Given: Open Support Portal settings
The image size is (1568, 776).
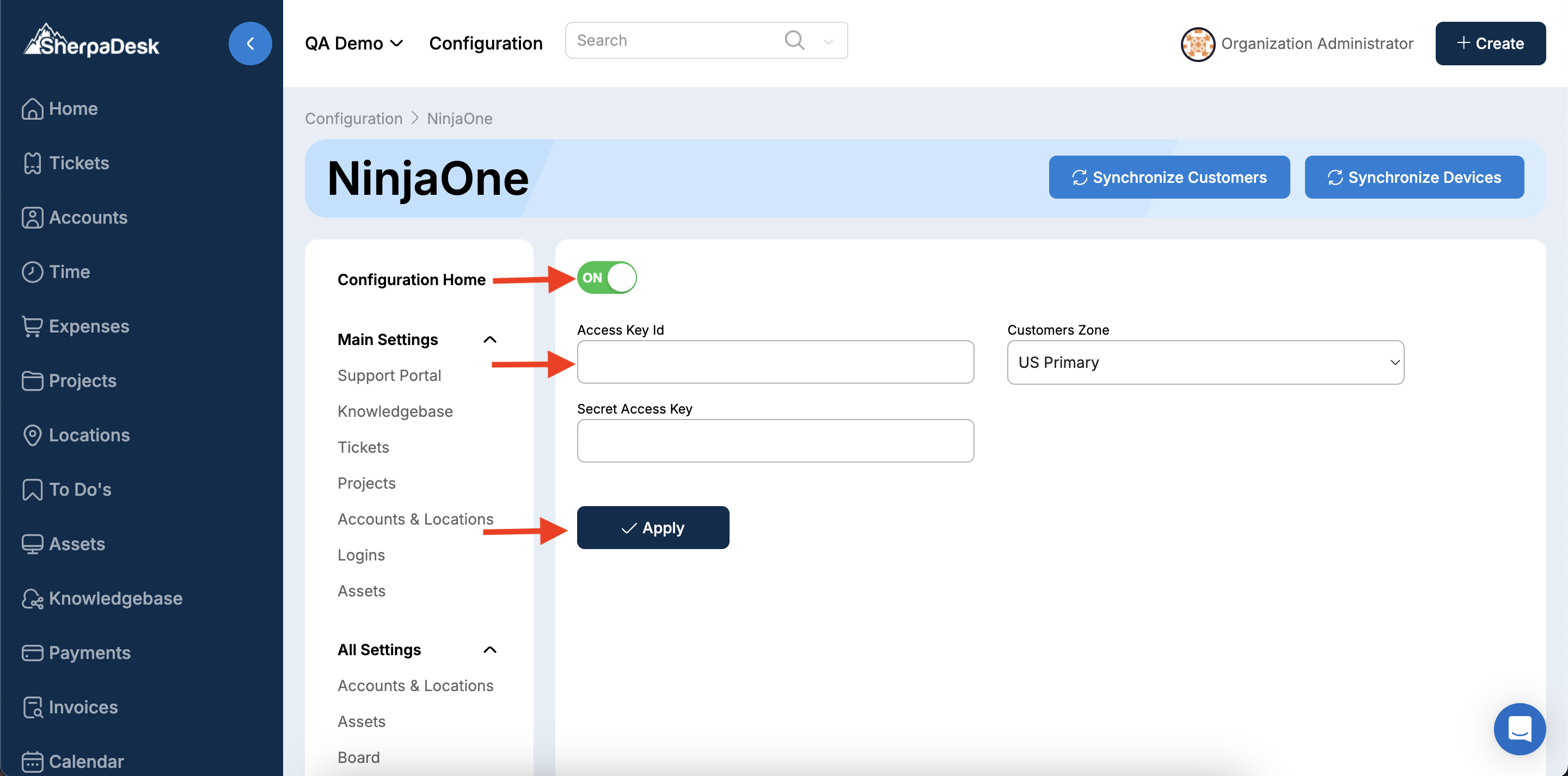Looking at the screenshot, I should pos(389,375).
